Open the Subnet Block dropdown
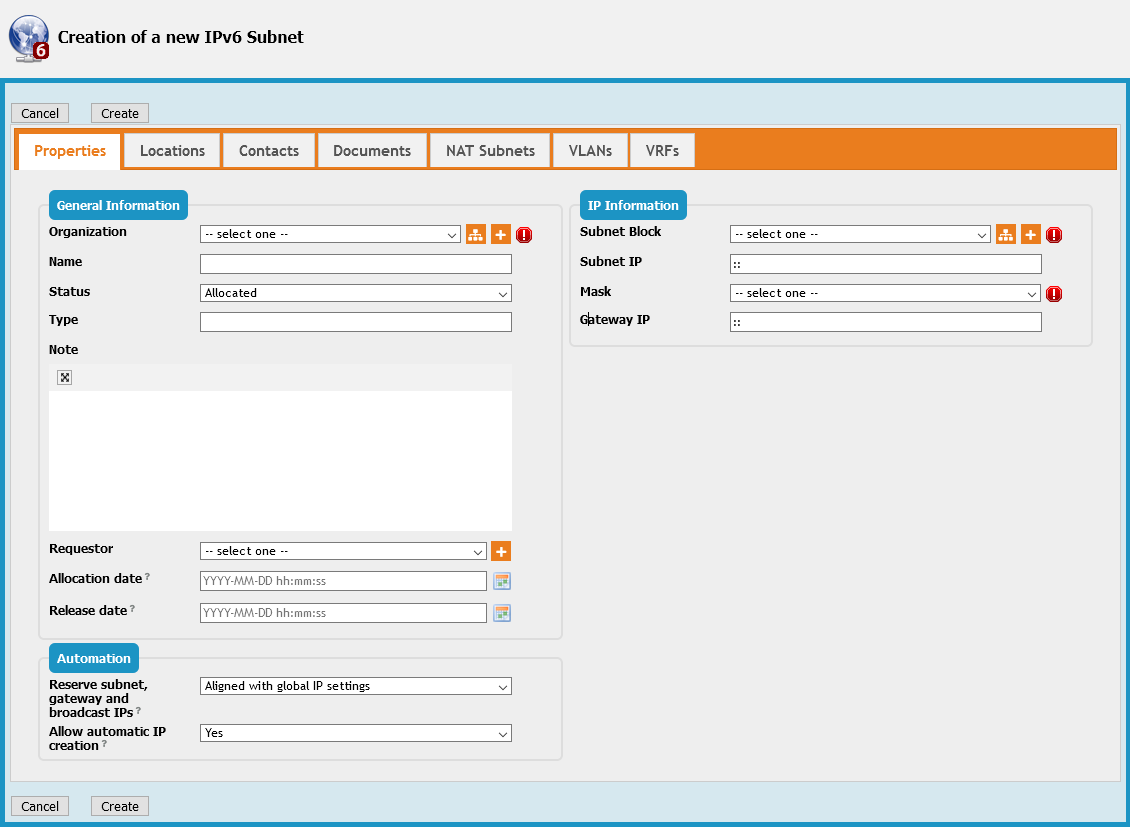This screenshot has height=831, width=1130. (x=860, y=235)
